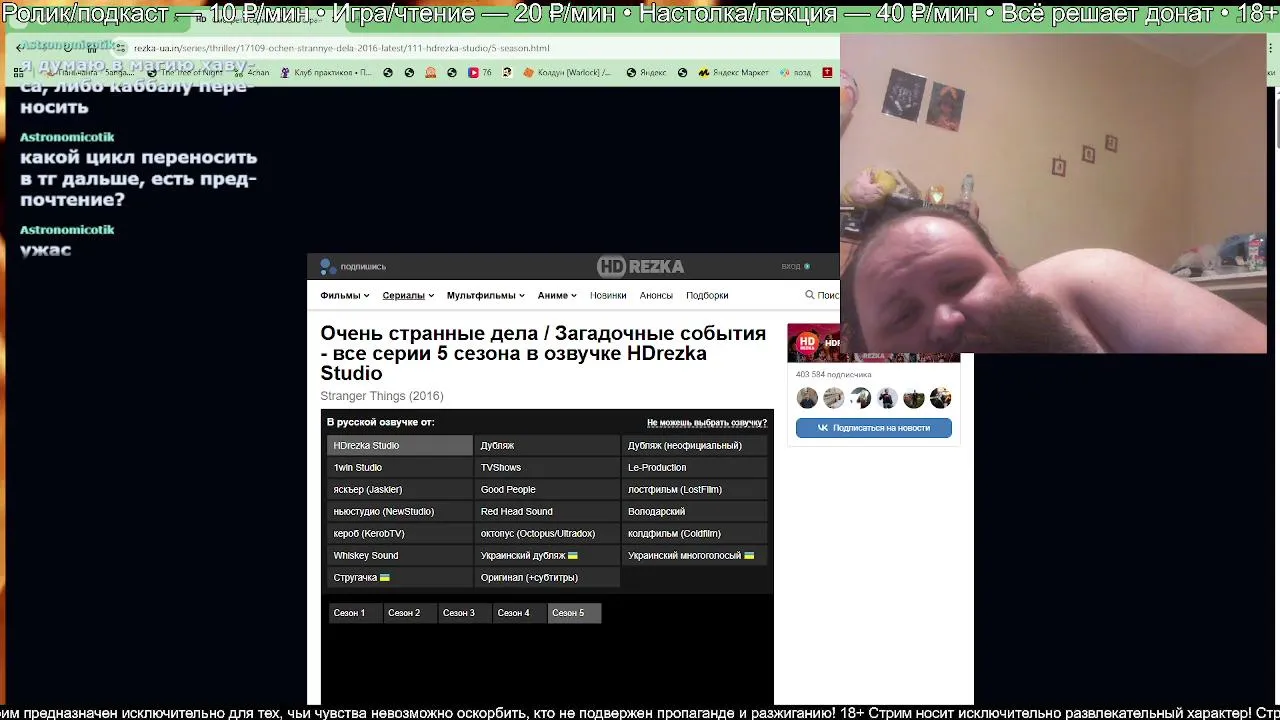Open the 'Клуб практиков' bookmark
Image resolution: width=1280 pixels, height=720 pixels.
point(326,73)
